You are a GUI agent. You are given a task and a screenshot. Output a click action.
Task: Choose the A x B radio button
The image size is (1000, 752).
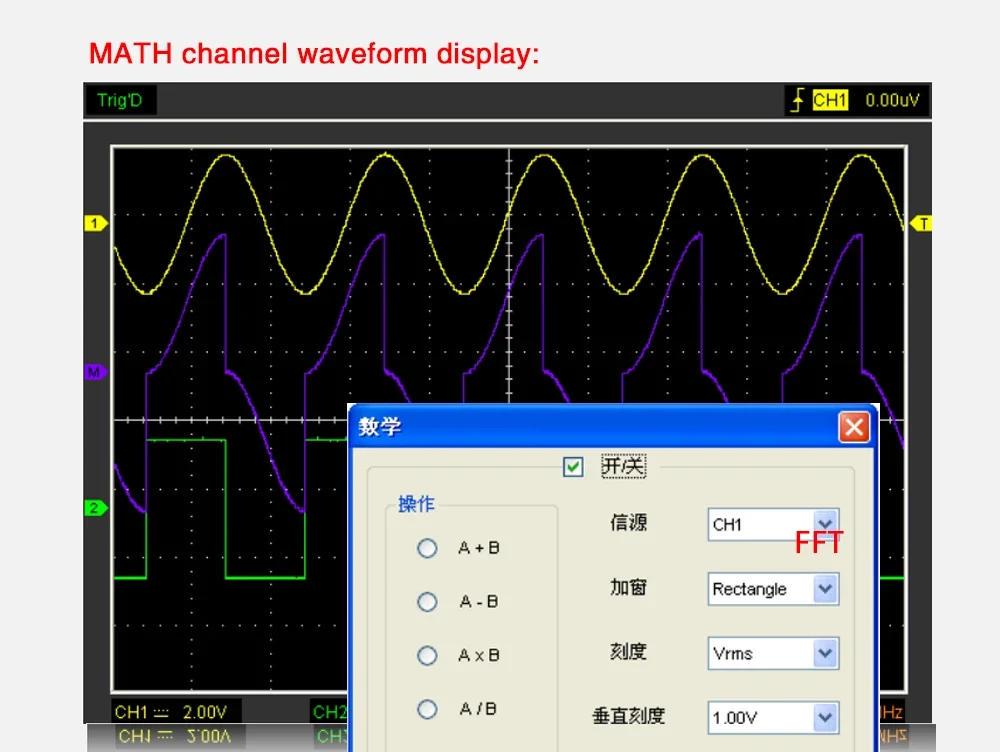point(427,656)
